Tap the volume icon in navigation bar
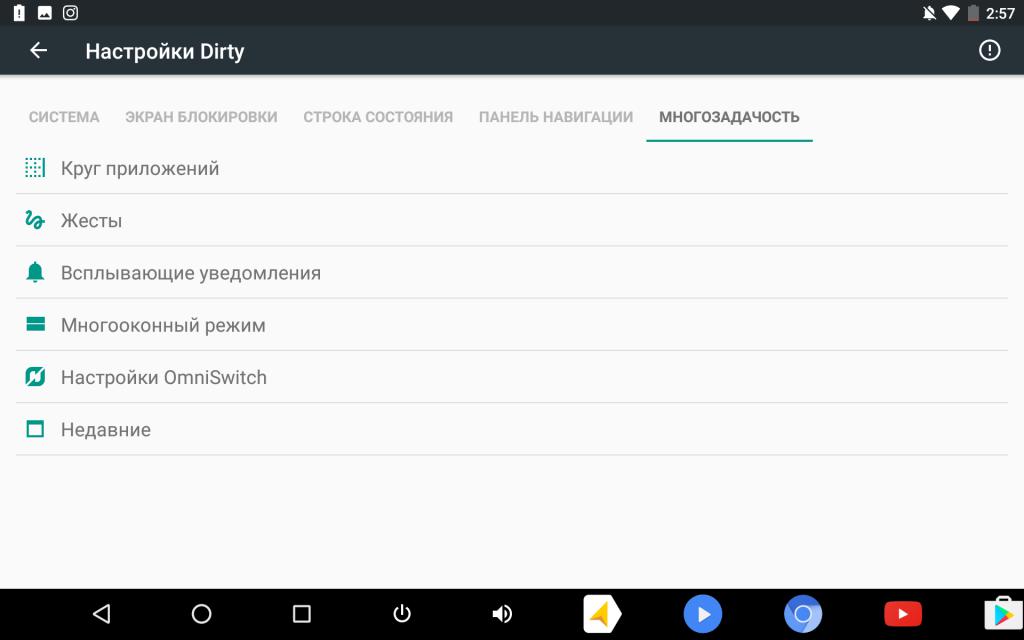1024x640 pixels. (502, 614)
